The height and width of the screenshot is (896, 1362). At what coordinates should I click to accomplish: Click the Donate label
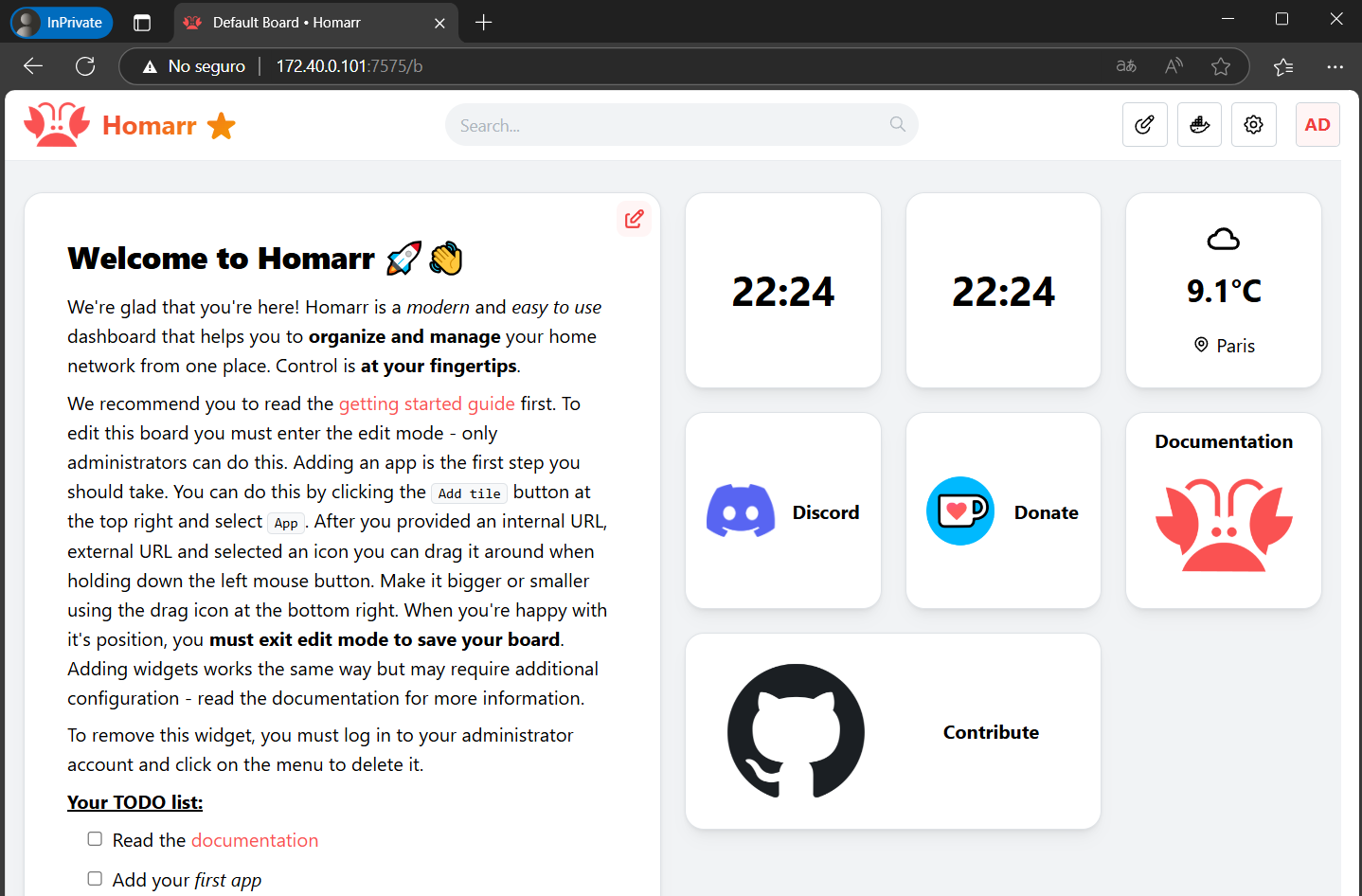1047,512
